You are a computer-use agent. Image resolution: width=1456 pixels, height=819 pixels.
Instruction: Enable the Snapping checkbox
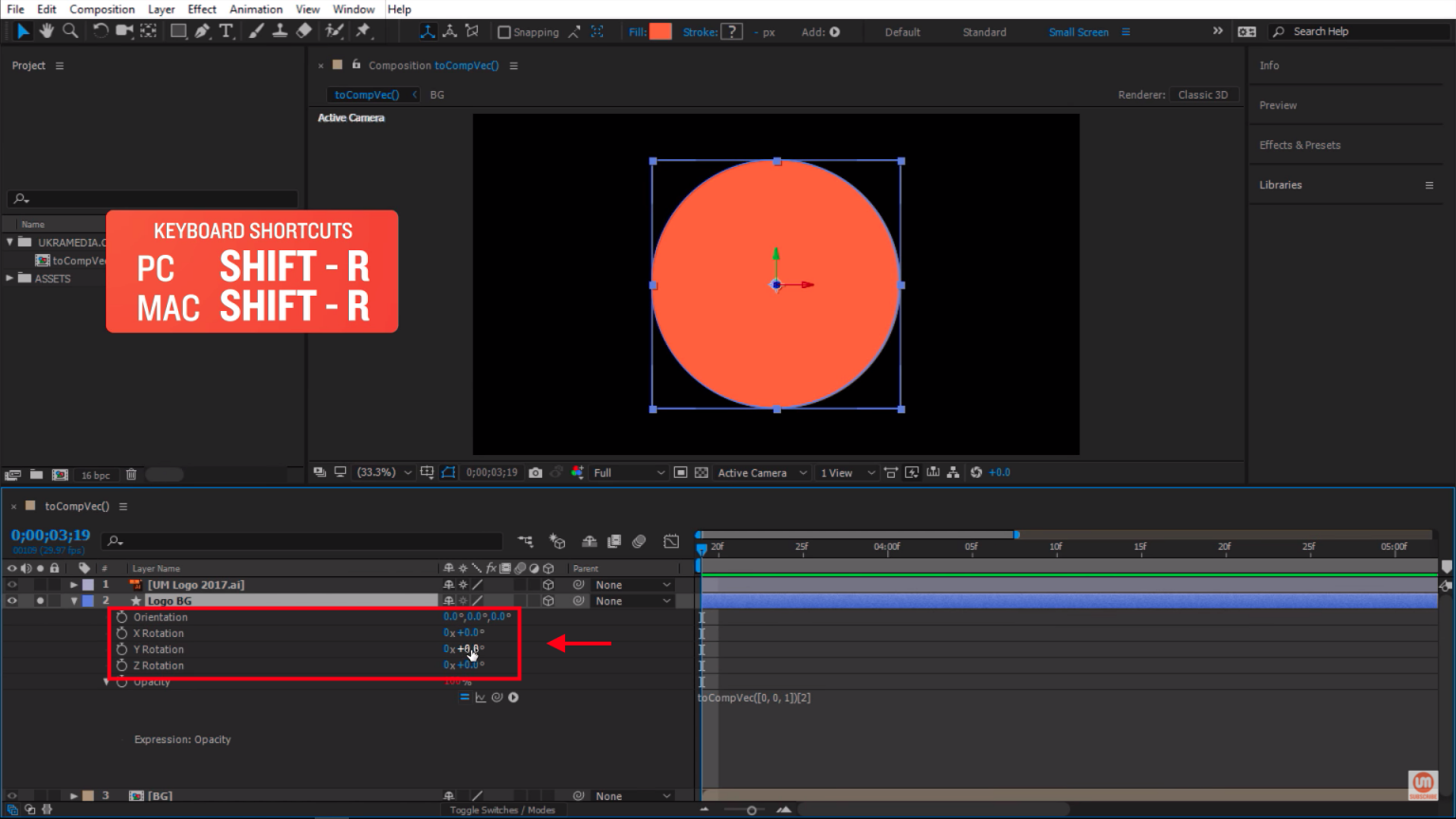tap(504, 32)
